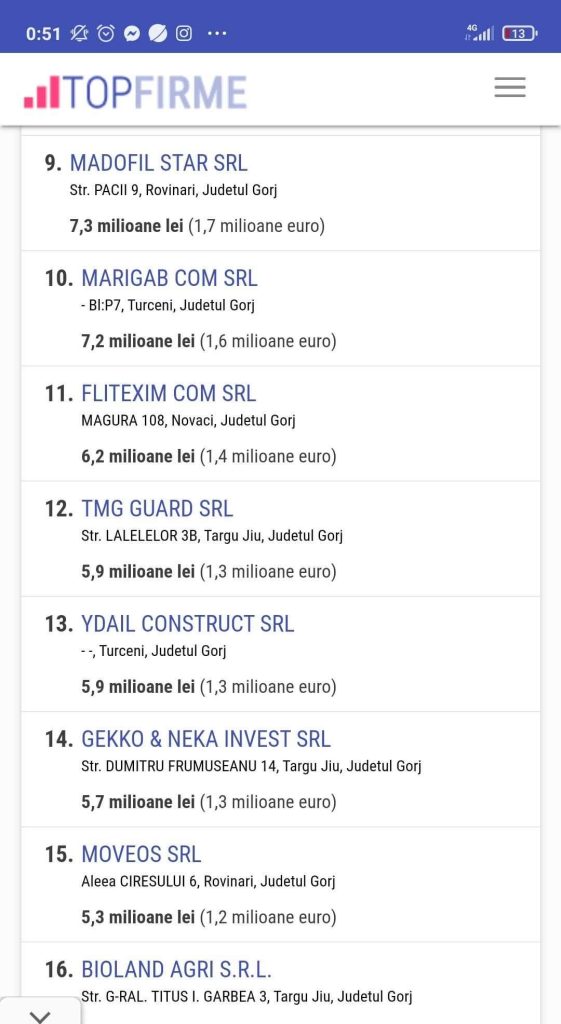Tap the 4G signal strength icon
561x1024 pixels.
tap(479, 33)
